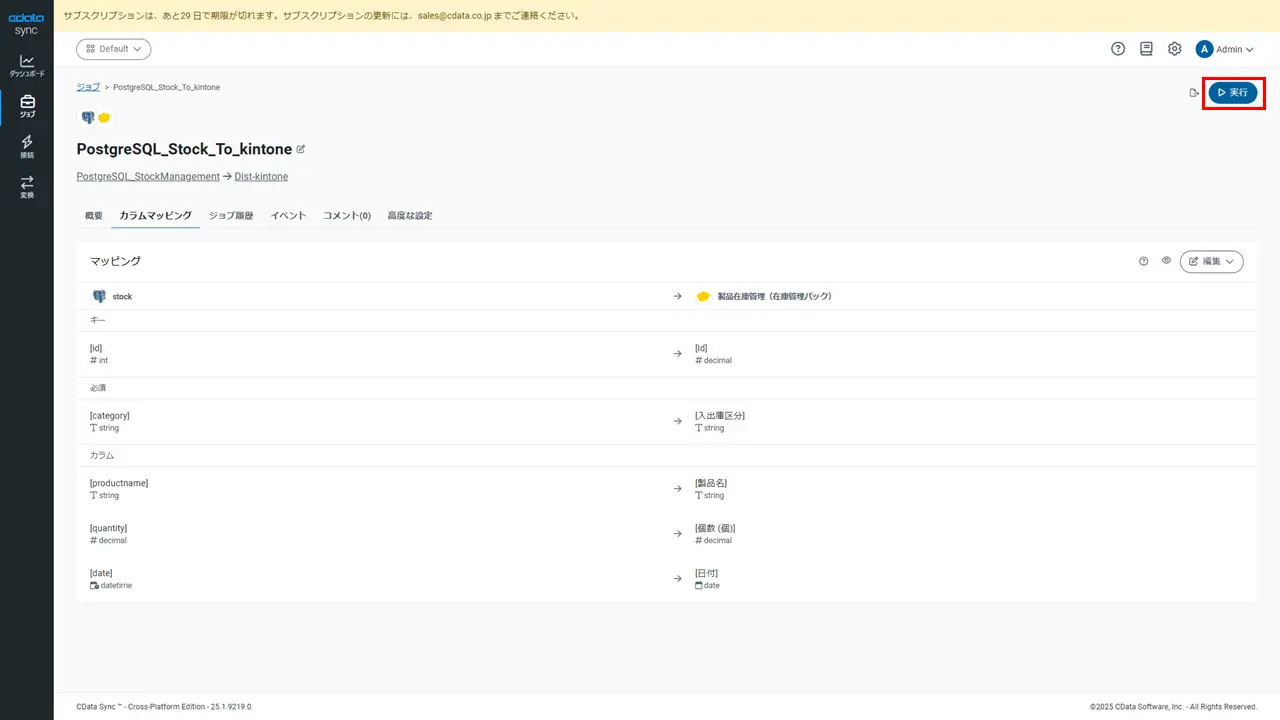Open the 接続 connections page in the sidebar
The width and height of the screenshot is (1280, 720).
click(27, 147)
